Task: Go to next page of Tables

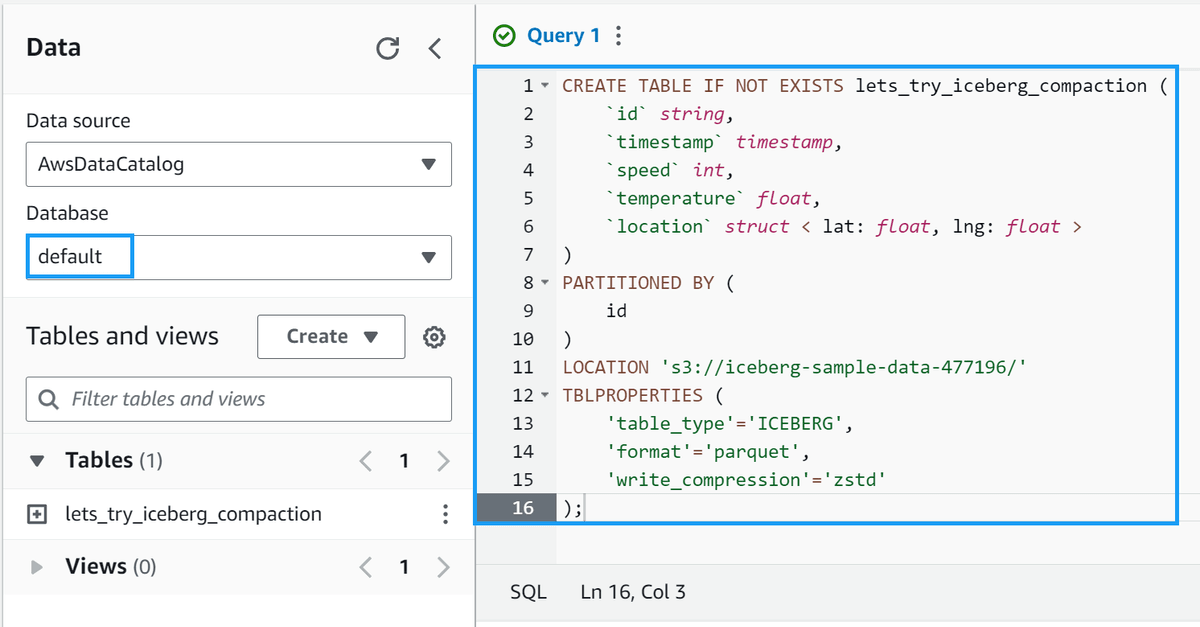Action: pyautogui.click(x=443, y=461)
